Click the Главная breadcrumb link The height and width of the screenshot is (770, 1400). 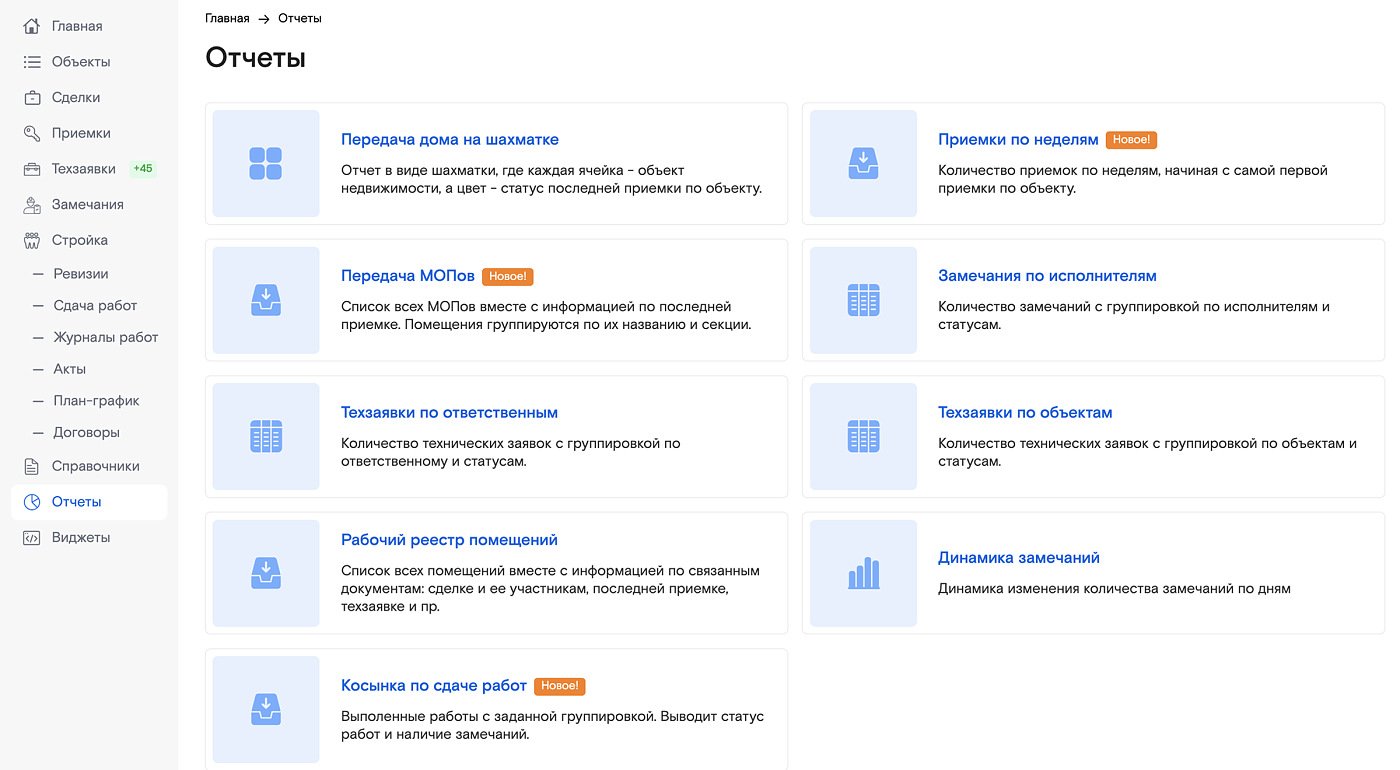tap(227, 19)
